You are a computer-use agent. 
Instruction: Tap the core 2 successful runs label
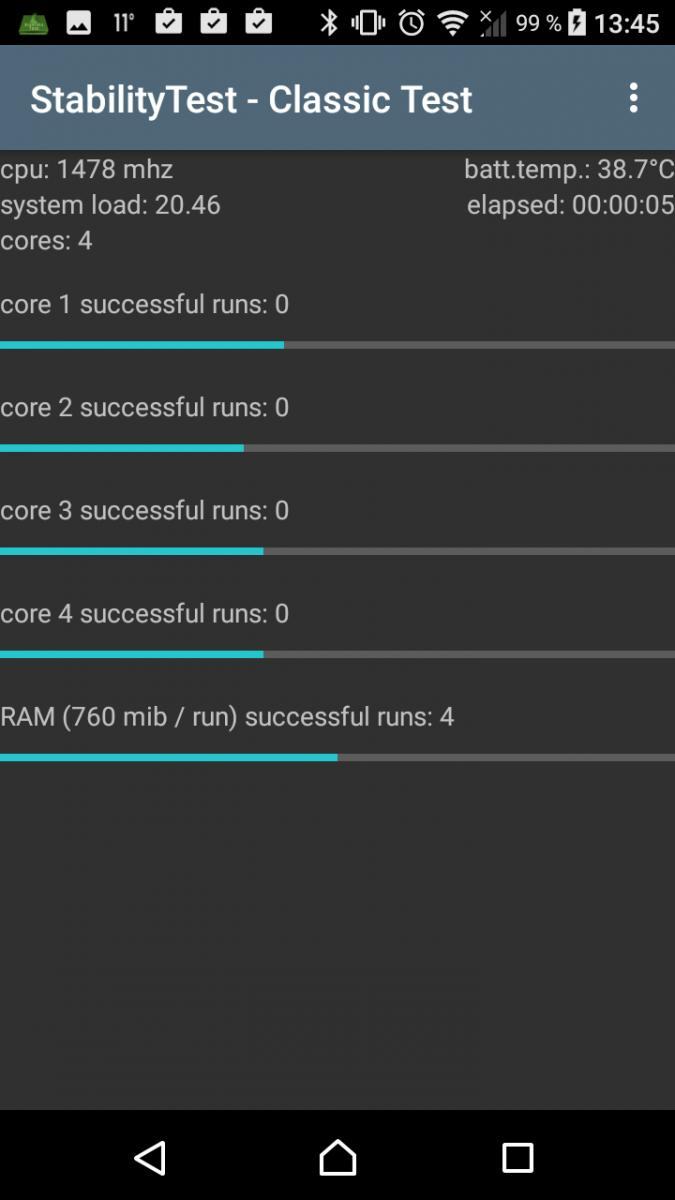145,407
